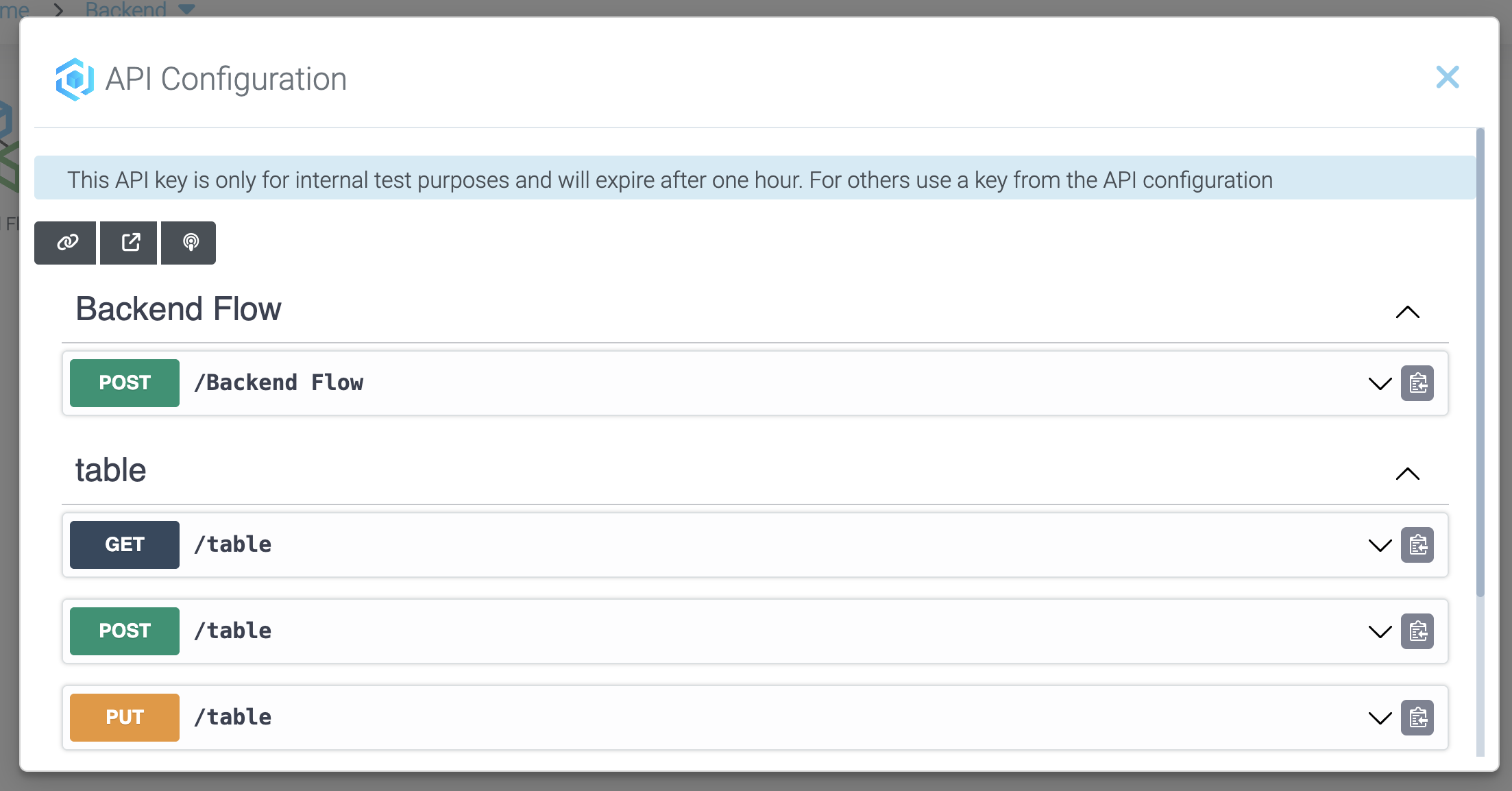Screen dimensions: 1512x791
Task: Copy the POST /Backend Flow endpoint
Action: tap(1417, 383)
